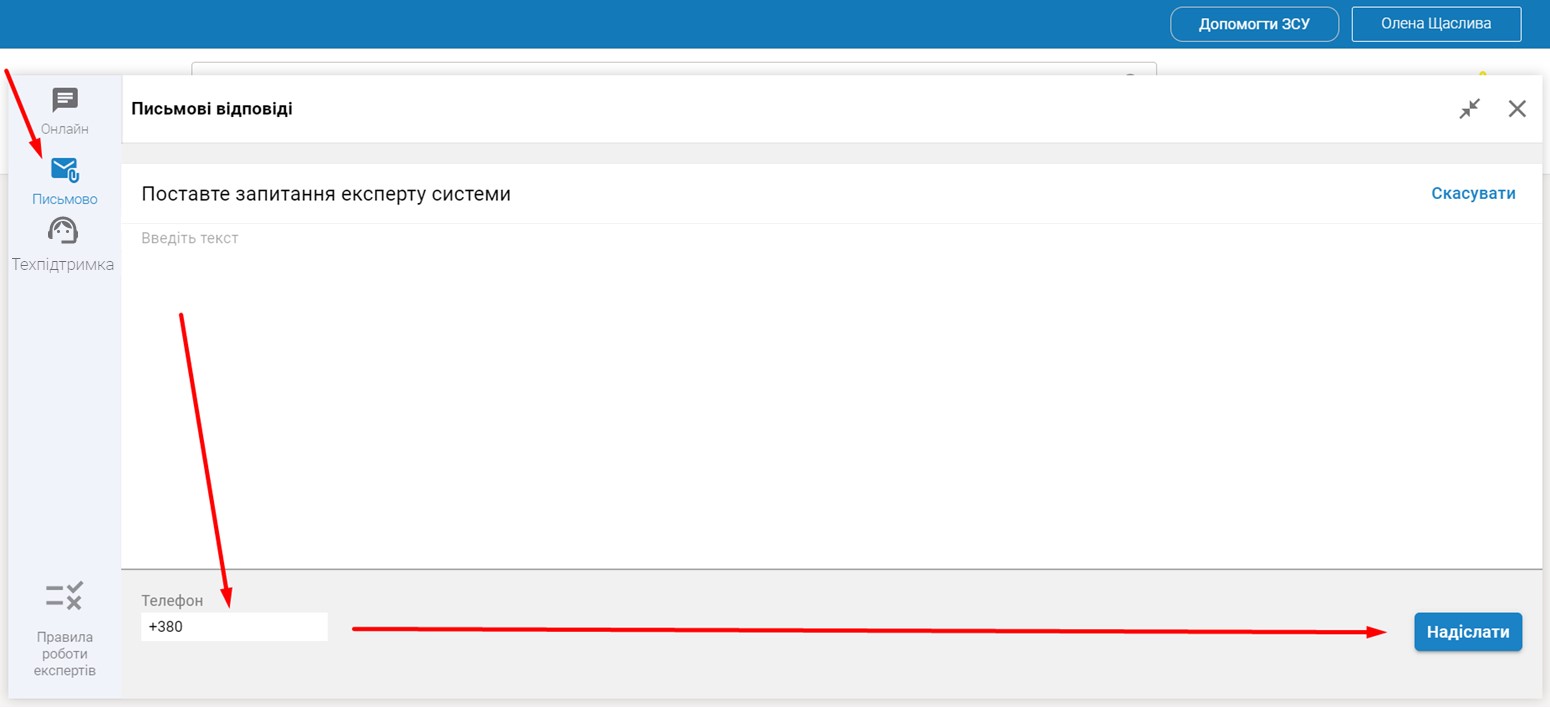Click the Поставте запитання експерту системи heading
The image size is (1550, 708).
pyautogui.click(x=326, y=194)
